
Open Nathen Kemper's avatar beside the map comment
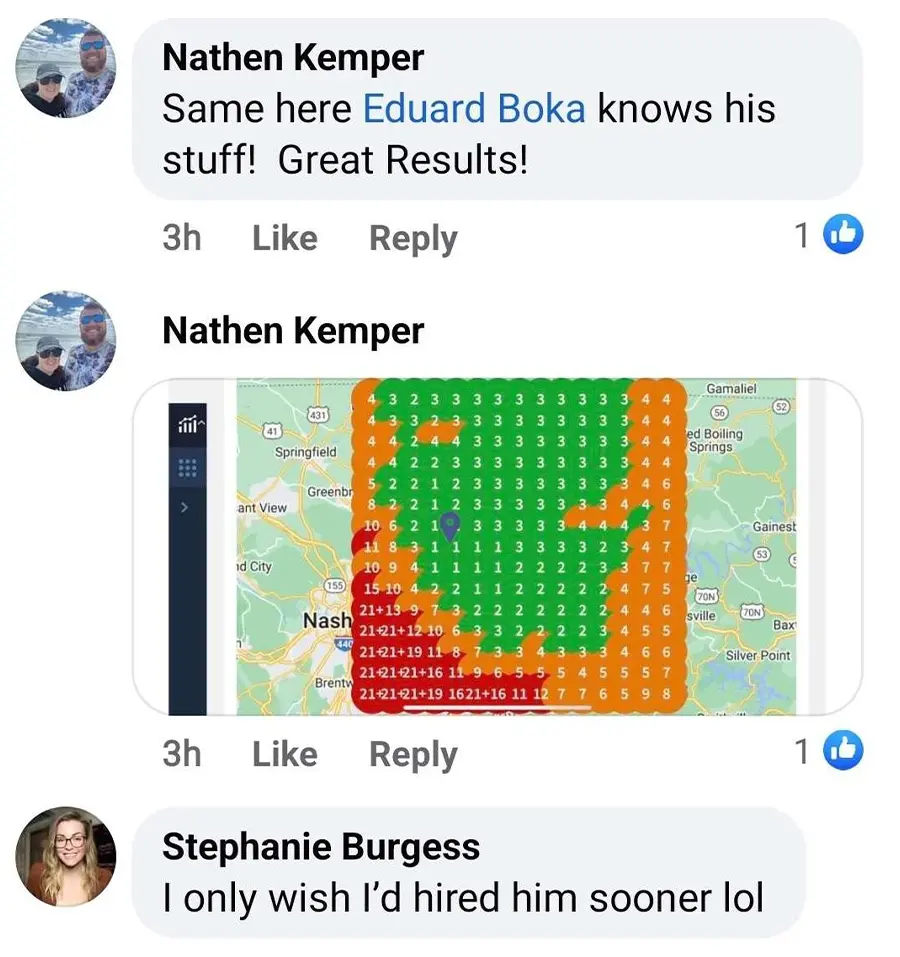[x=65, y=340]
